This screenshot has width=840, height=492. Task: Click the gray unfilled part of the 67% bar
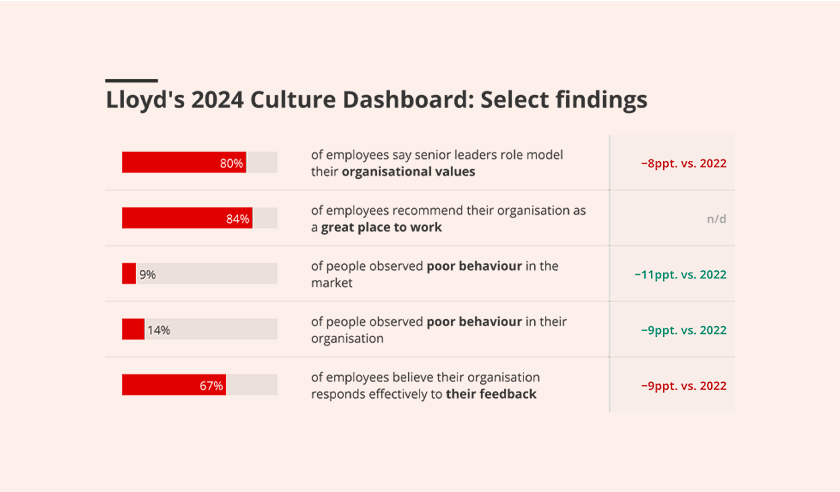[251, 385]
